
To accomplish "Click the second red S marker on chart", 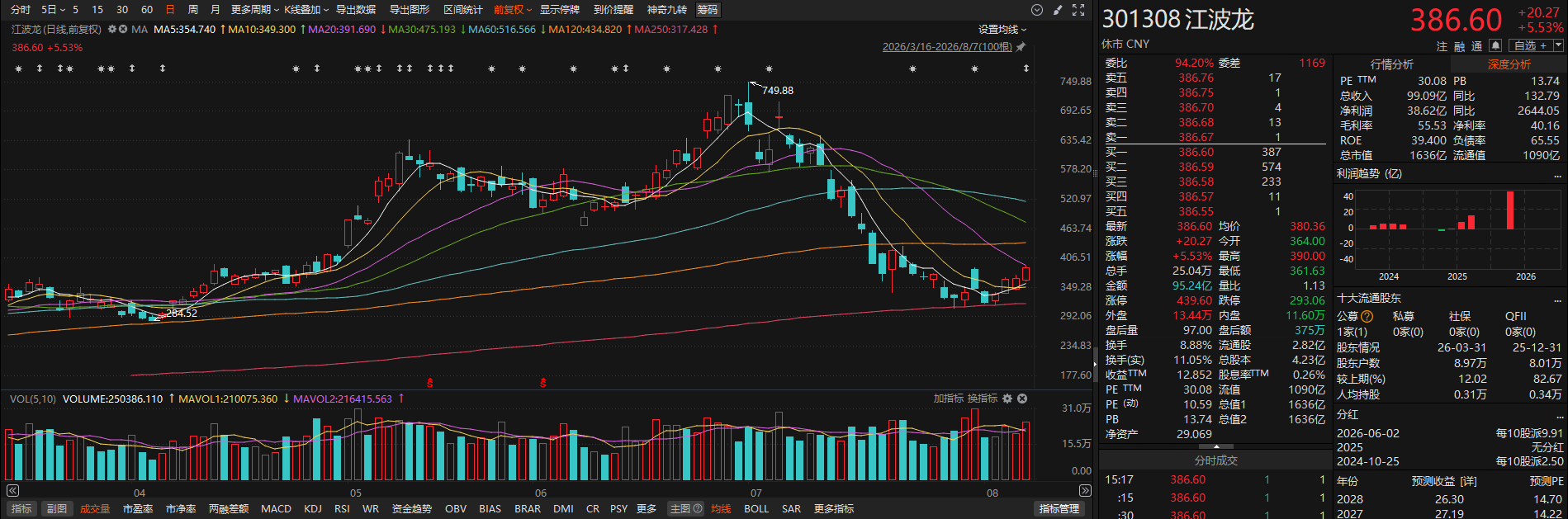I will (x=542, y=382).
